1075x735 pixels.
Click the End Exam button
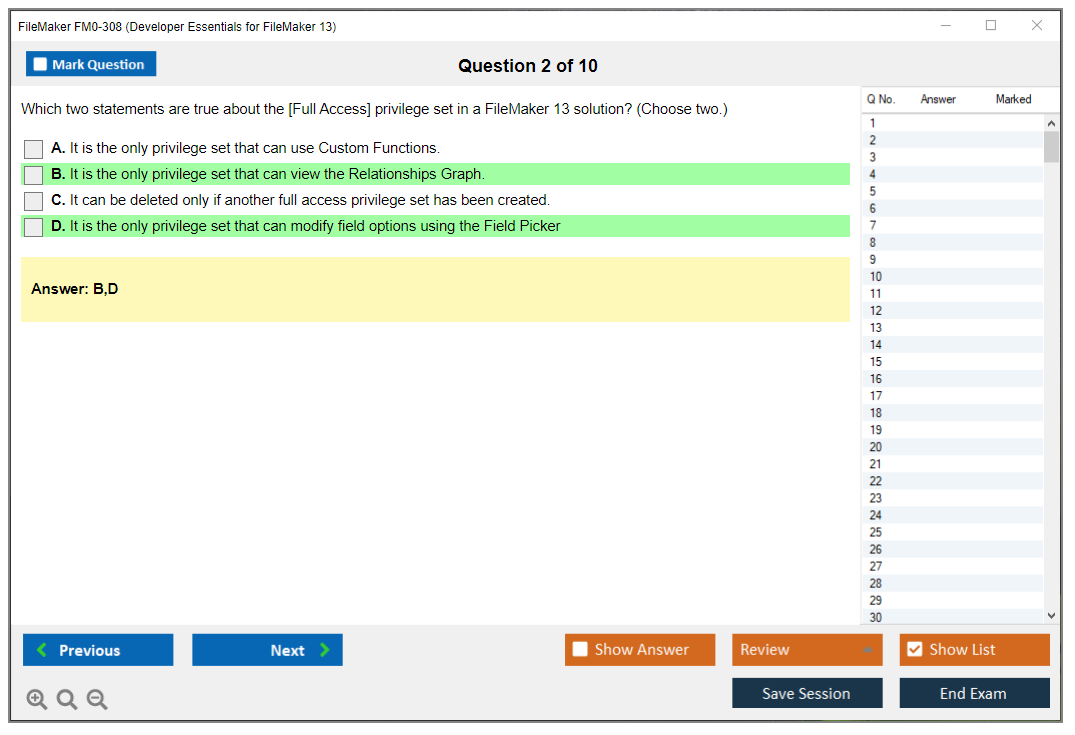pyautogui.click(x=973, y=693)
